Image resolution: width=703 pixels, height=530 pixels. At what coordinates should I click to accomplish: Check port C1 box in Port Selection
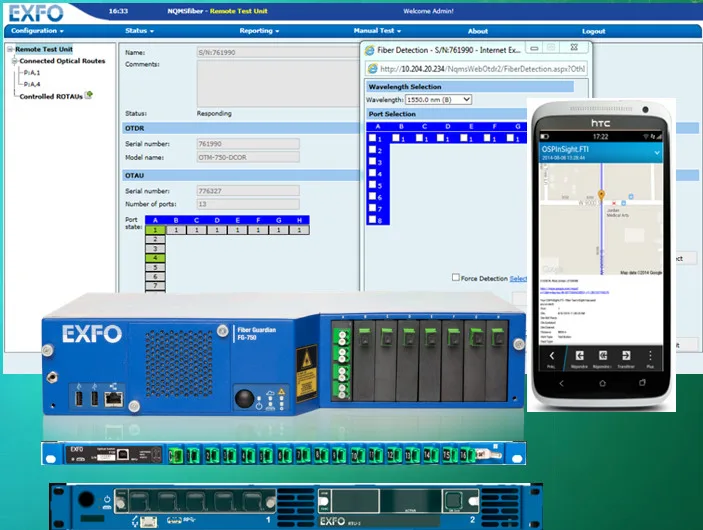pos(419,138)
